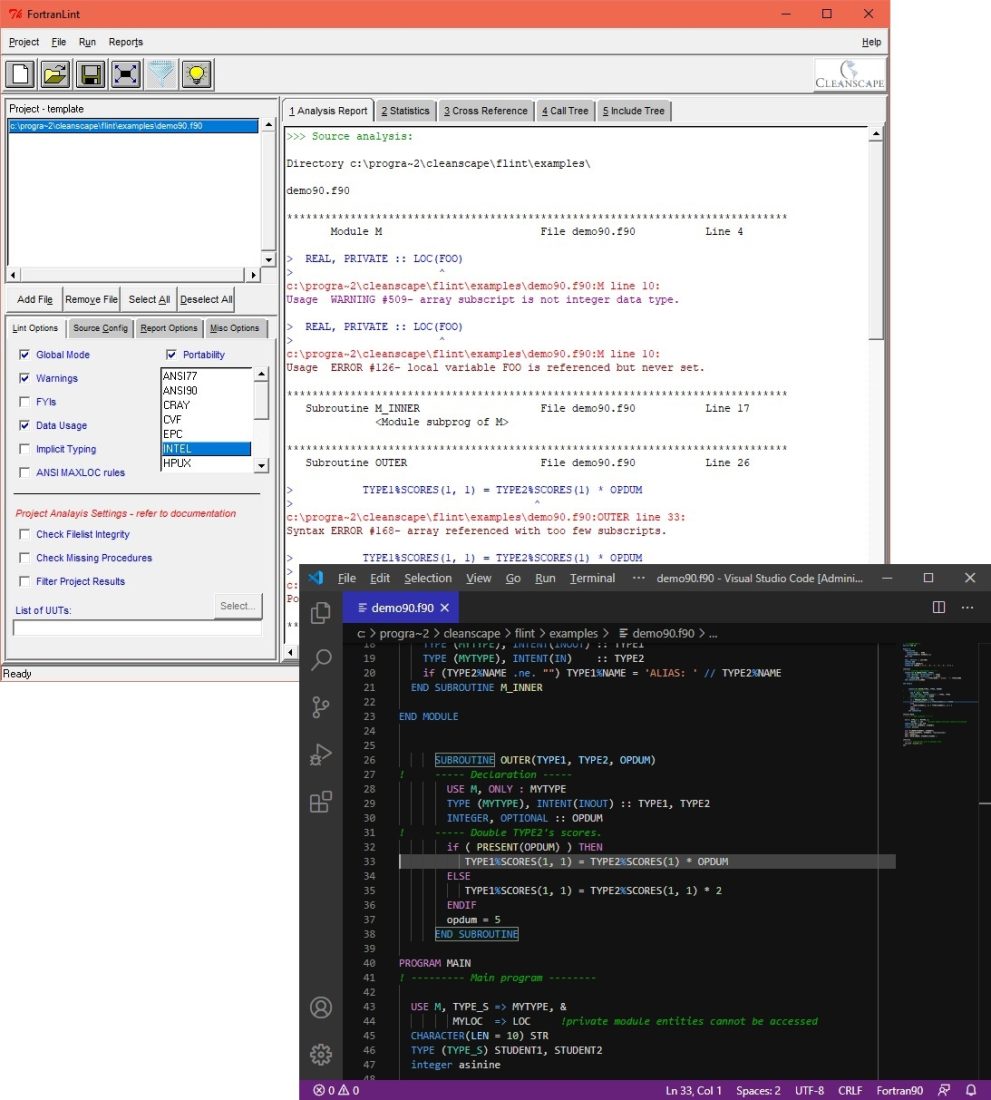Click the Cleanscape logo

tap(849, 75)
